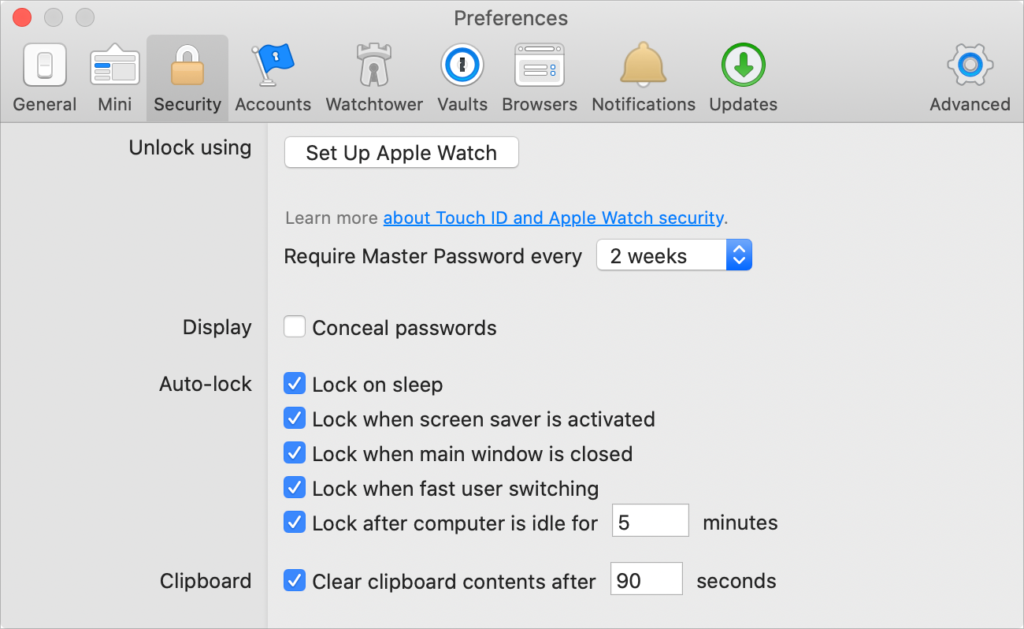Expand the Require Master Password dropdown
1024x629 pixels.
(x=674, y=256)
